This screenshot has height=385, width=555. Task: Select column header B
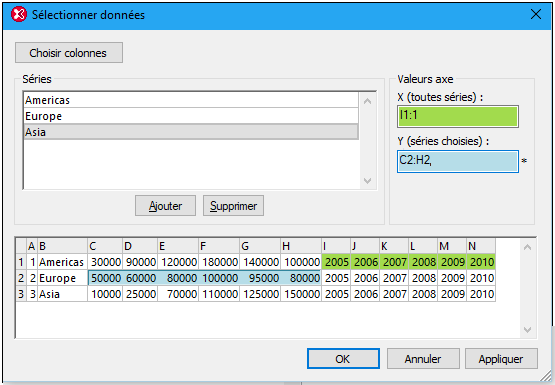[62, 246]
